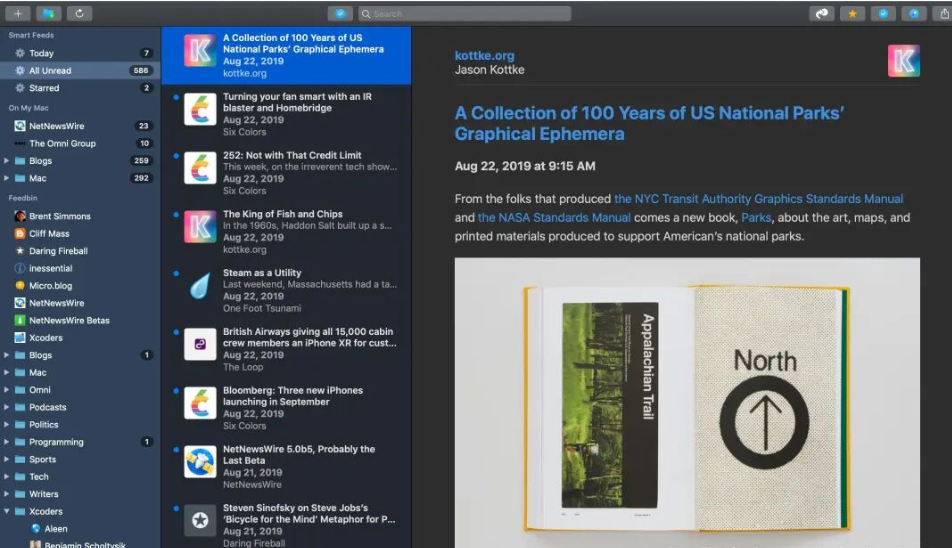Open the Starred smart feed
This screenshot has width=952, height=548.
point(80,88)
